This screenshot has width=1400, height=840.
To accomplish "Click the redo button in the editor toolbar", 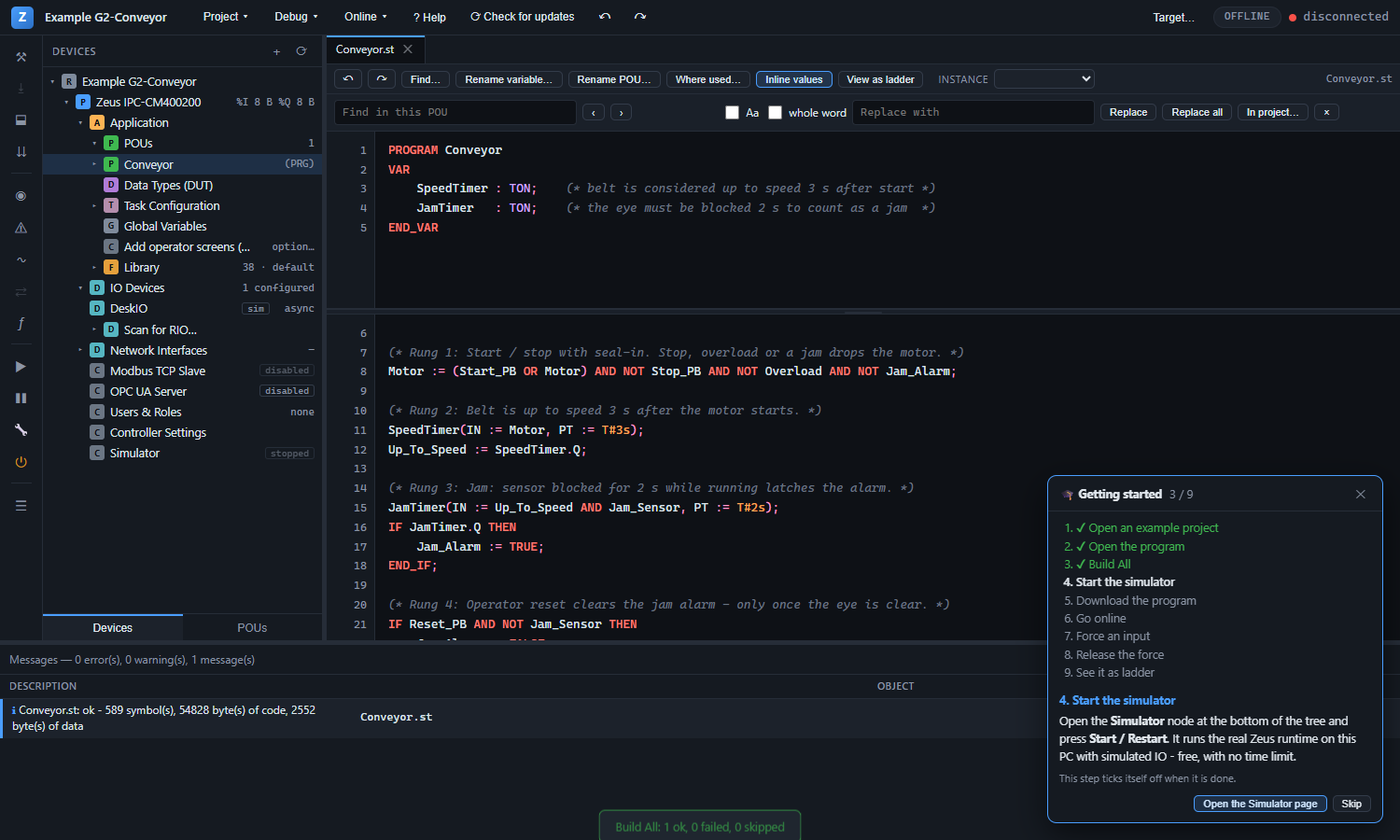I will pos(382,79).
